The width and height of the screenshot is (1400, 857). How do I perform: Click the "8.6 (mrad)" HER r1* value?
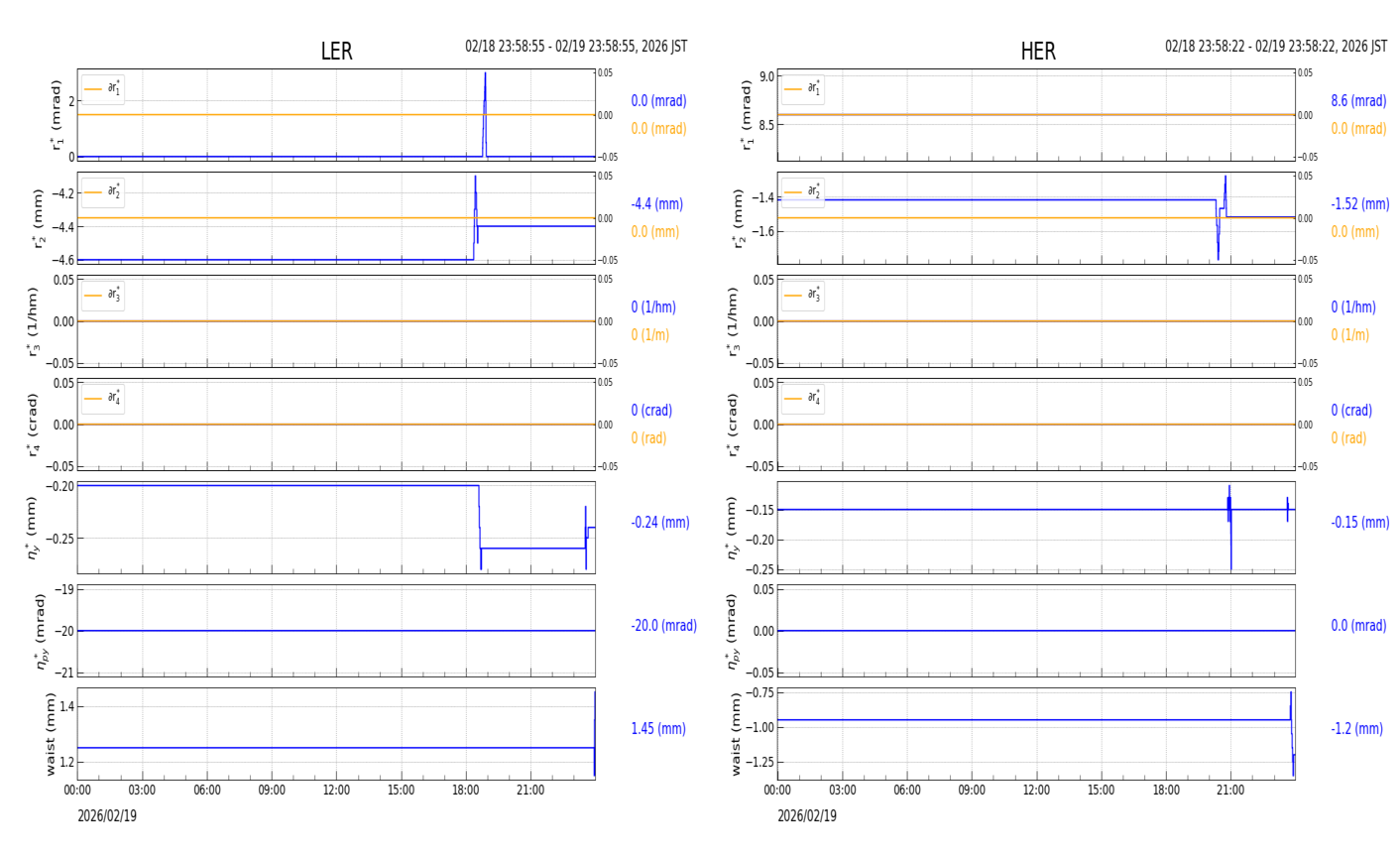tap(1358, 101)
